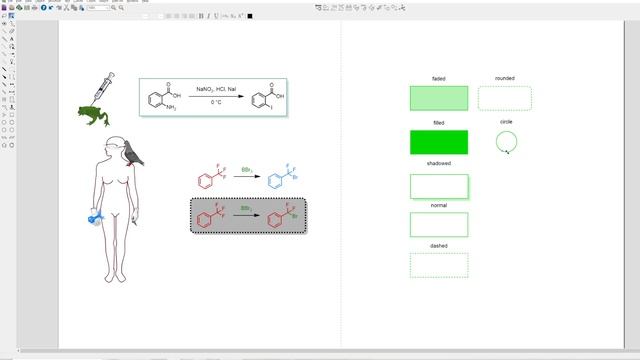This screenshot has height=360, width=640.
Task: Select the Cyclobutane ring tool
Action: tap(12, 115)
